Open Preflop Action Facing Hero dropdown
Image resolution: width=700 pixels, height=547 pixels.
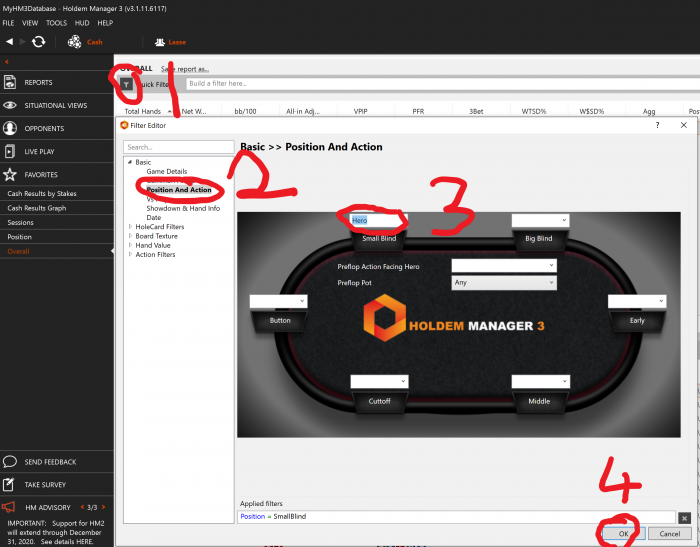[504, 266]
